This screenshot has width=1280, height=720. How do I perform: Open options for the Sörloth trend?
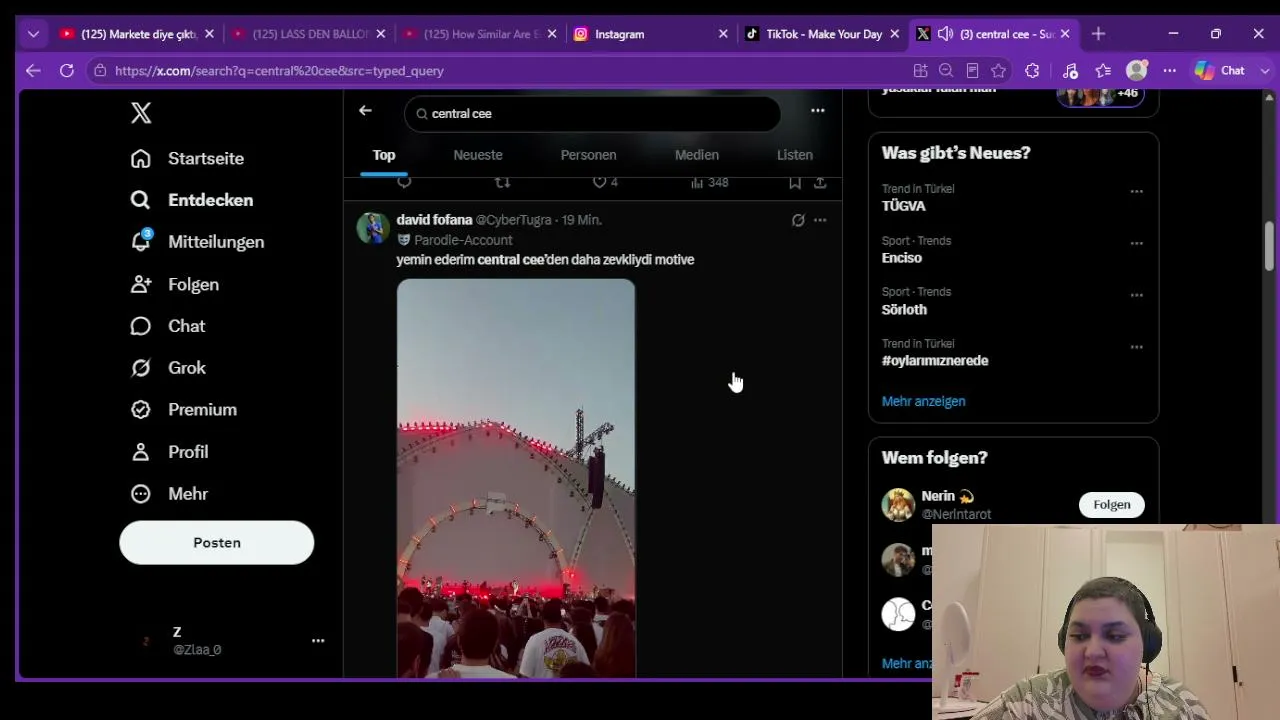(1136, 295)
